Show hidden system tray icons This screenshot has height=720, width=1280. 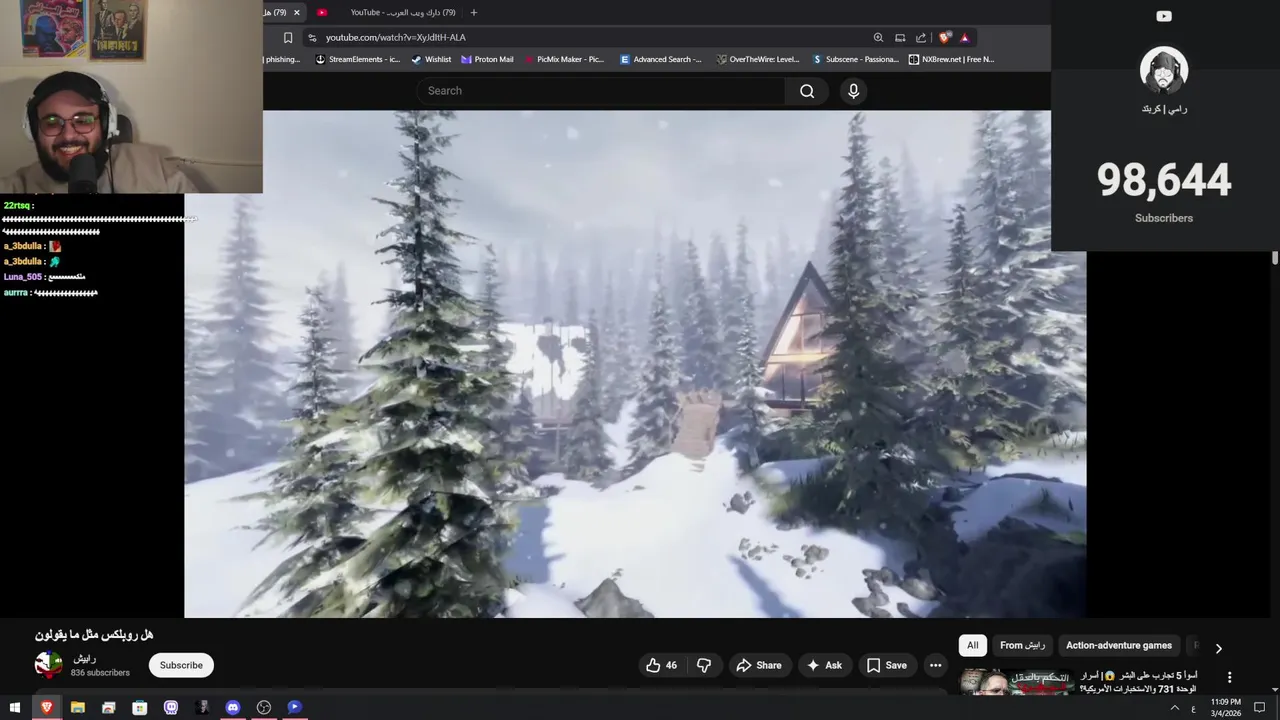[1175, 708]
